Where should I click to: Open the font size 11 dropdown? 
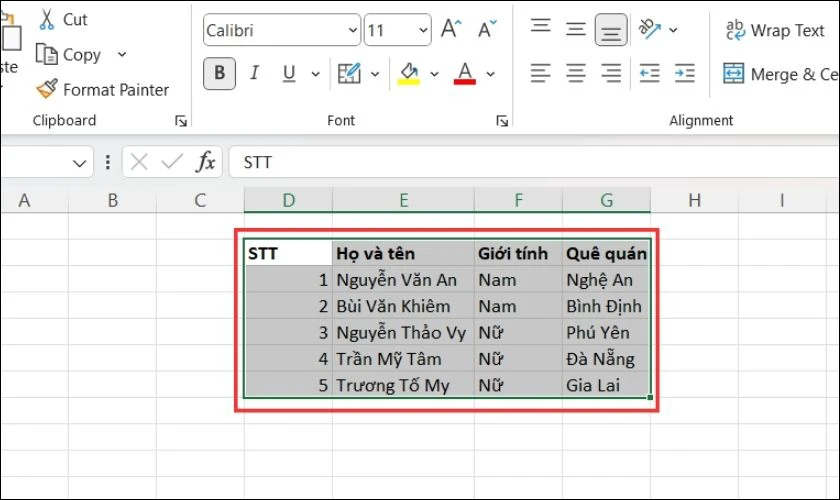click(x=423, y=31)
